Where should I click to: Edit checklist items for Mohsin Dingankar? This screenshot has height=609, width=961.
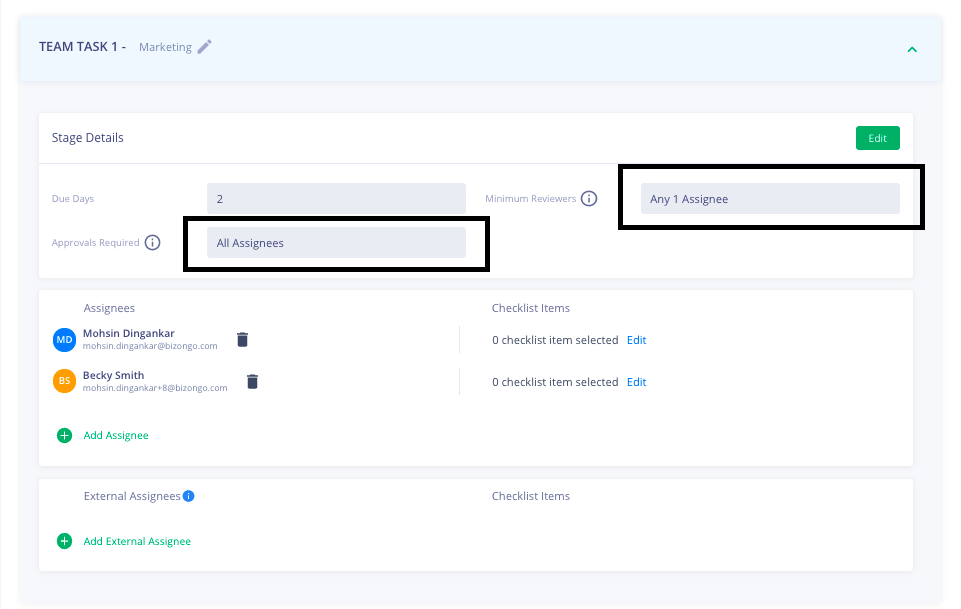coord(636,340)
